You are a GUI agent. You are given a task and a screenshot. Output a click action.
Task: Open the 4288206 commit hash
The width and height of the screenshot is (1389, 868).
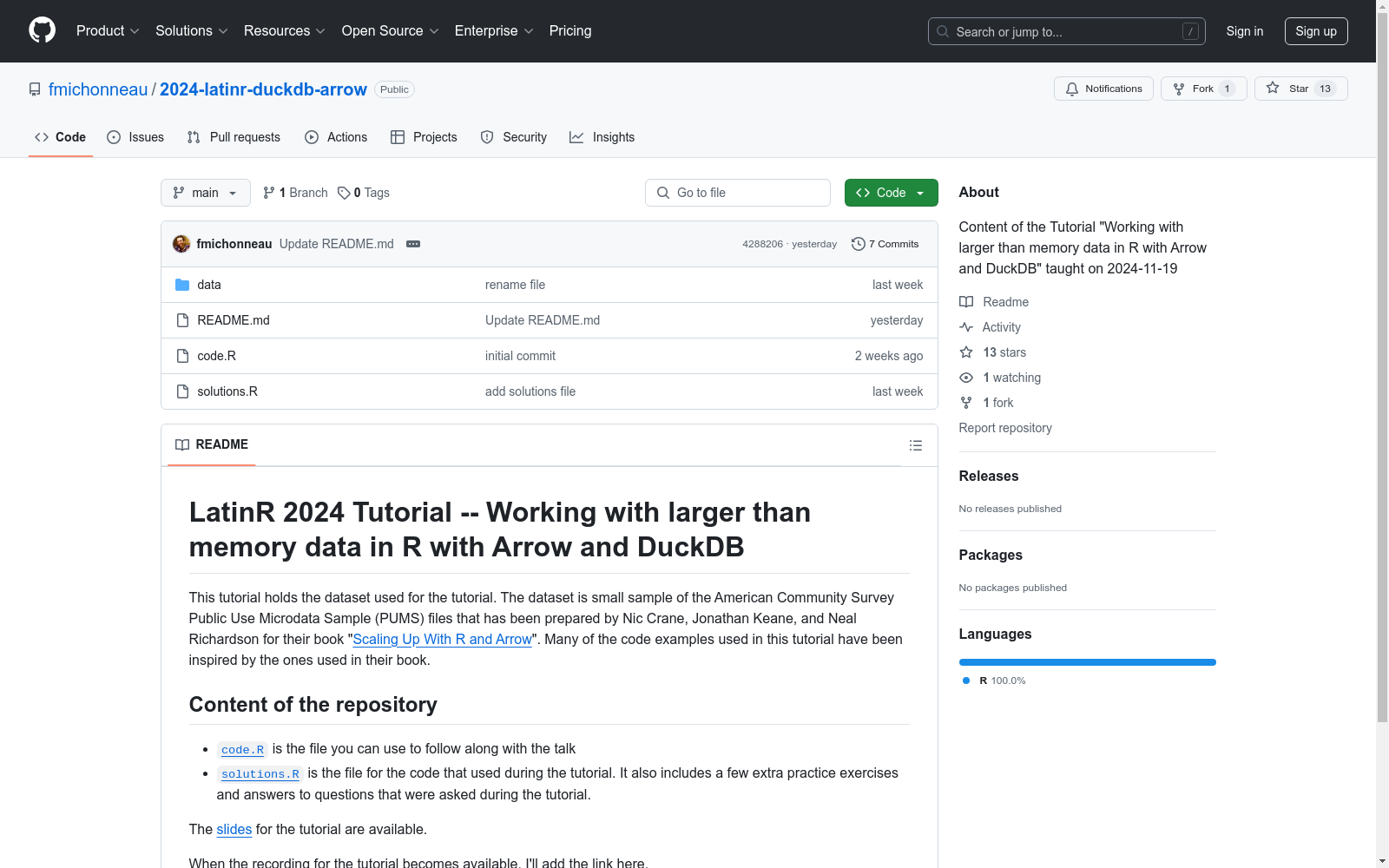tap(762, 244)
